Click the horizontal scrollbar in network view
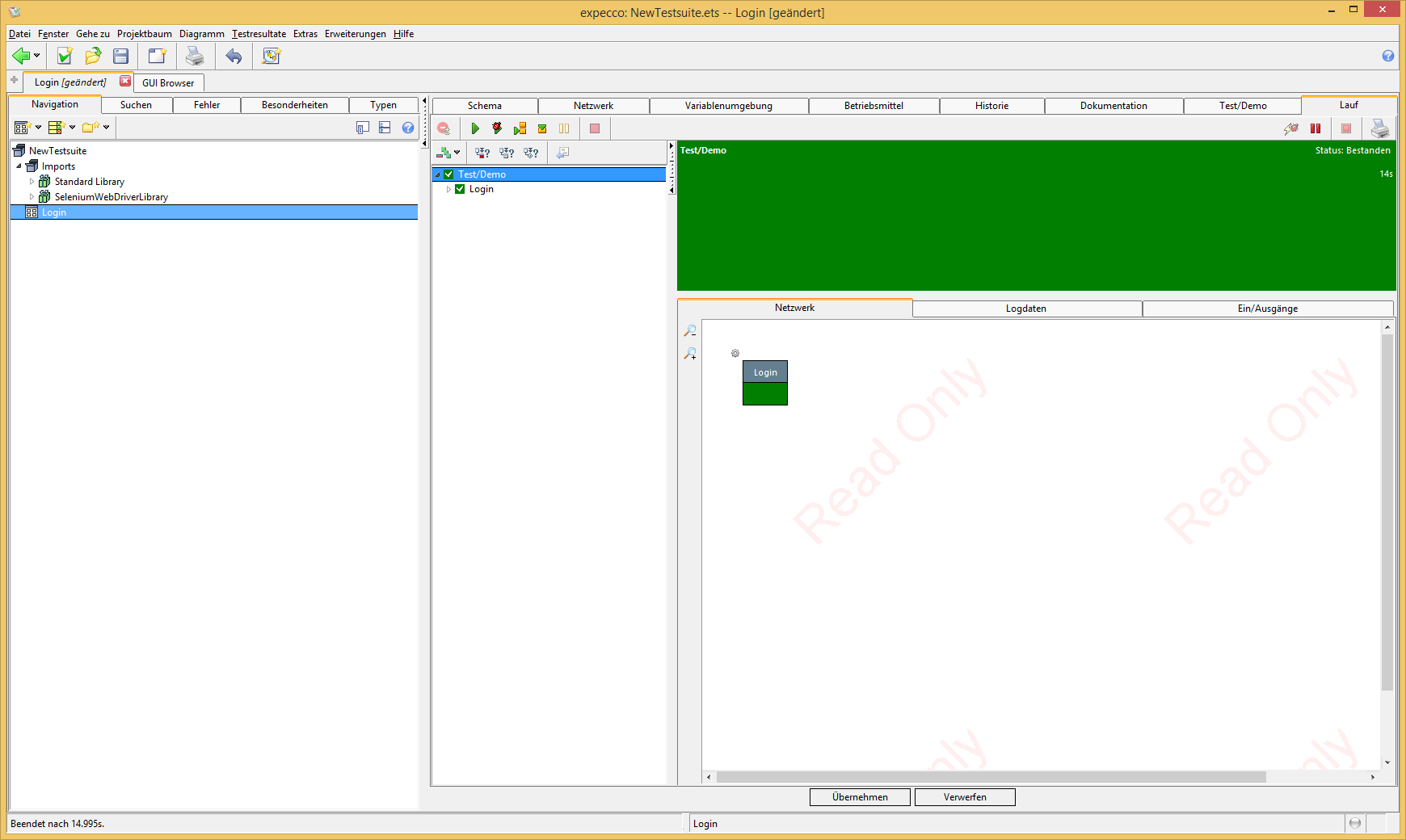The height and width of the screenshot is (840, 1406). point(991,777)
